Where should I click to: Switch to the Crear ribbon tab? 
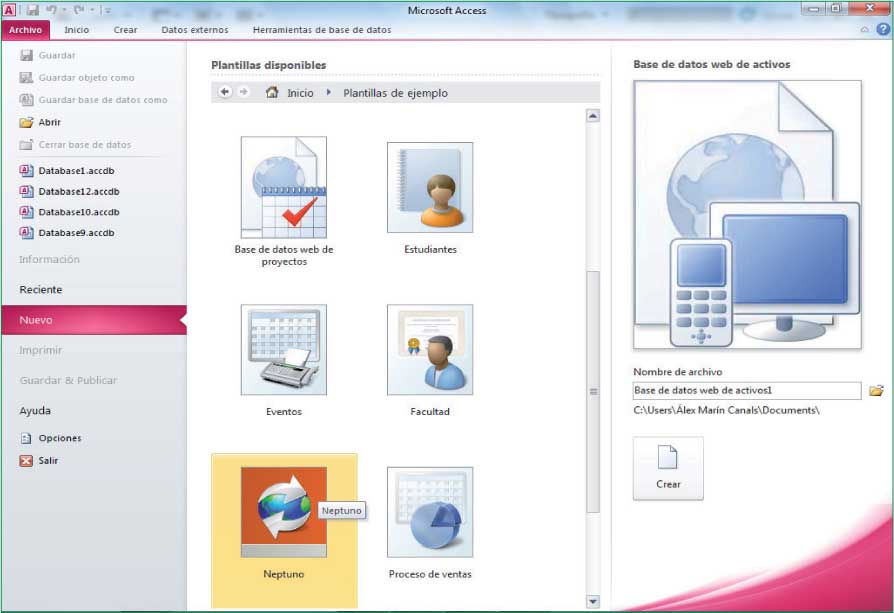[125, 30]
